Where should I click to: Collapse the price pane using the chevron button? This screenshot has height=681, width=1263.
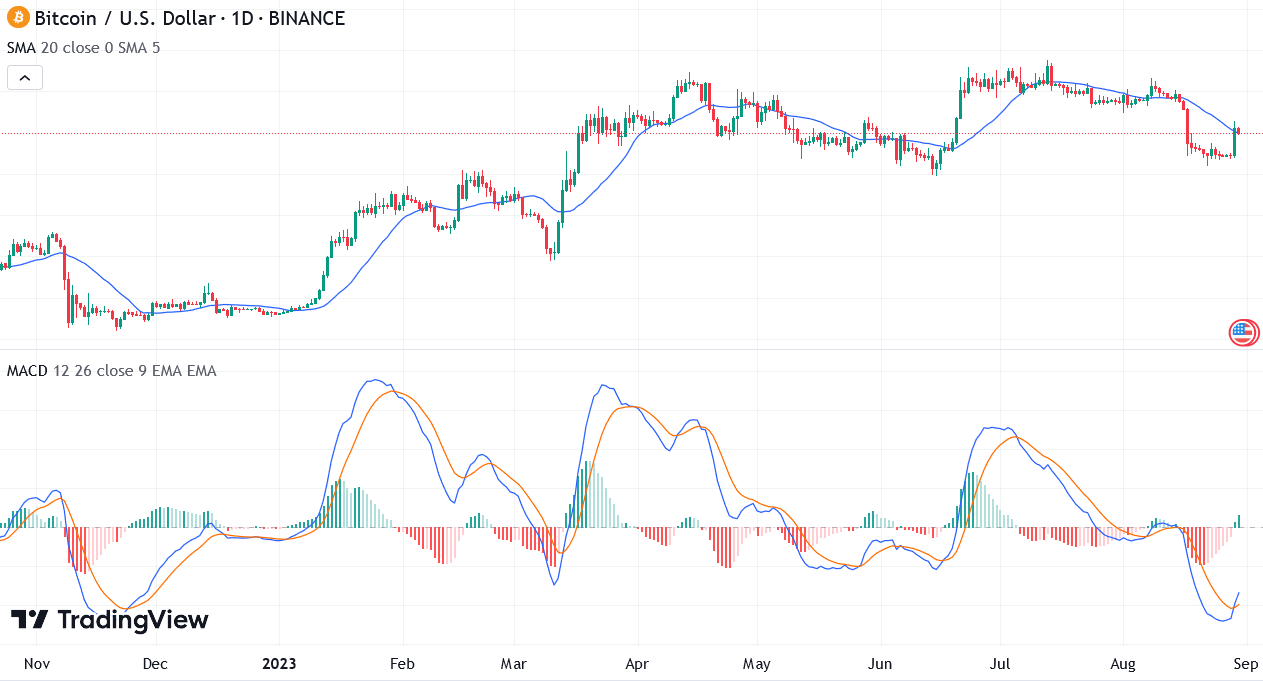(x=24, y=77)
